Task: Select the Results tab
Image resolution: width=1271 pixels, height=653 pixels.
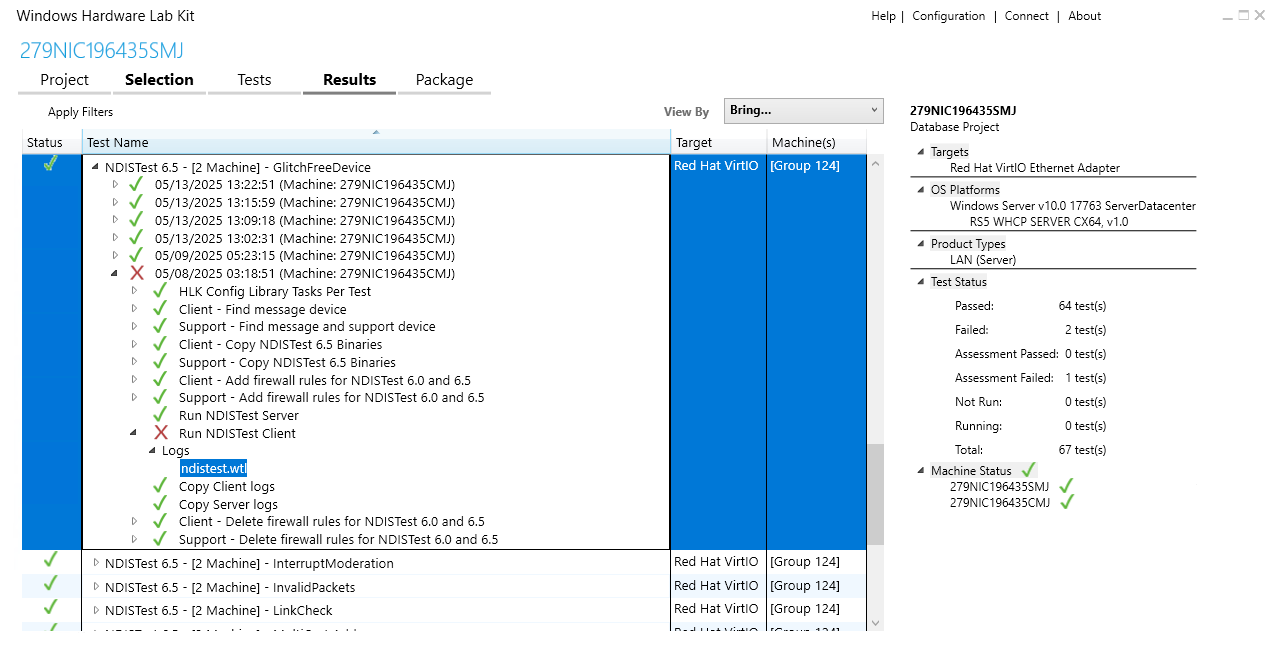Action: 349,80
